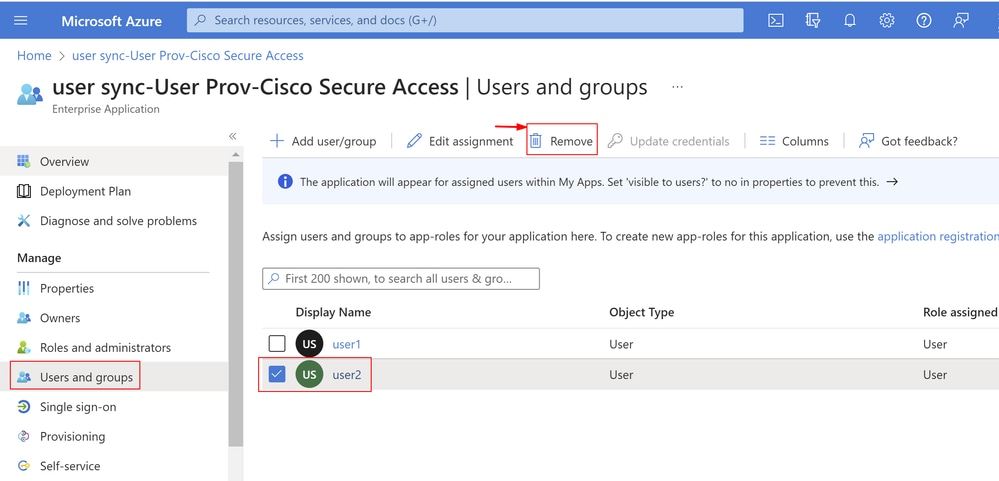This screenshot has height=481, width=999.
Task: Click the Overview grid icon in sidebar
Action: click(x=24, y=161)
